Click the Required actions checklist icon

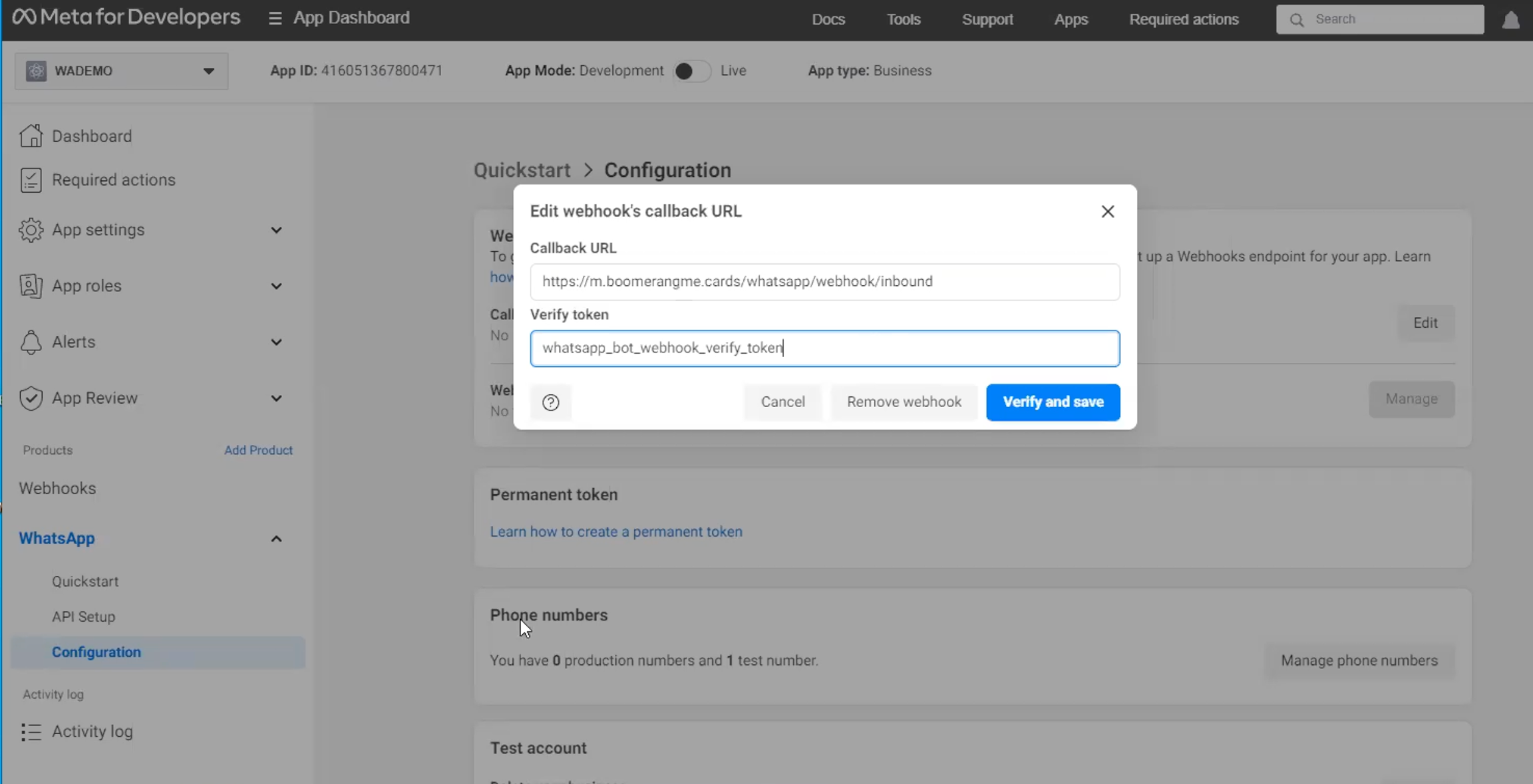click(31, 180)
